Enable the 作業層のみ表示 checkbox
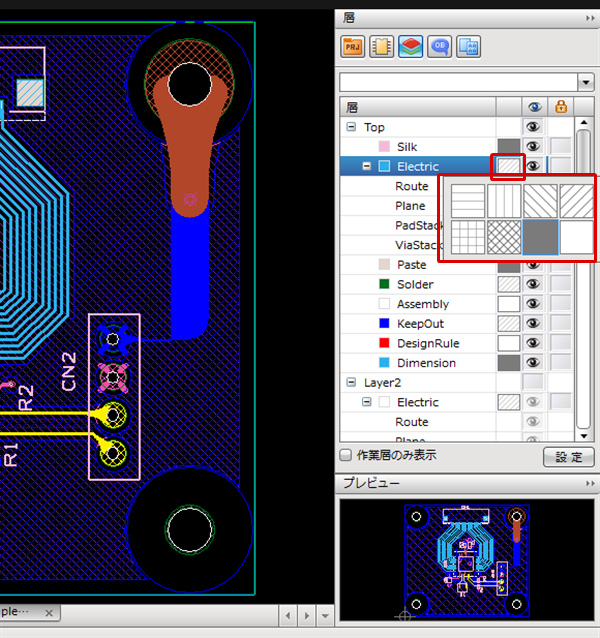Image resolution: width=600 pixels, height=638 pixels. (346, 455)
